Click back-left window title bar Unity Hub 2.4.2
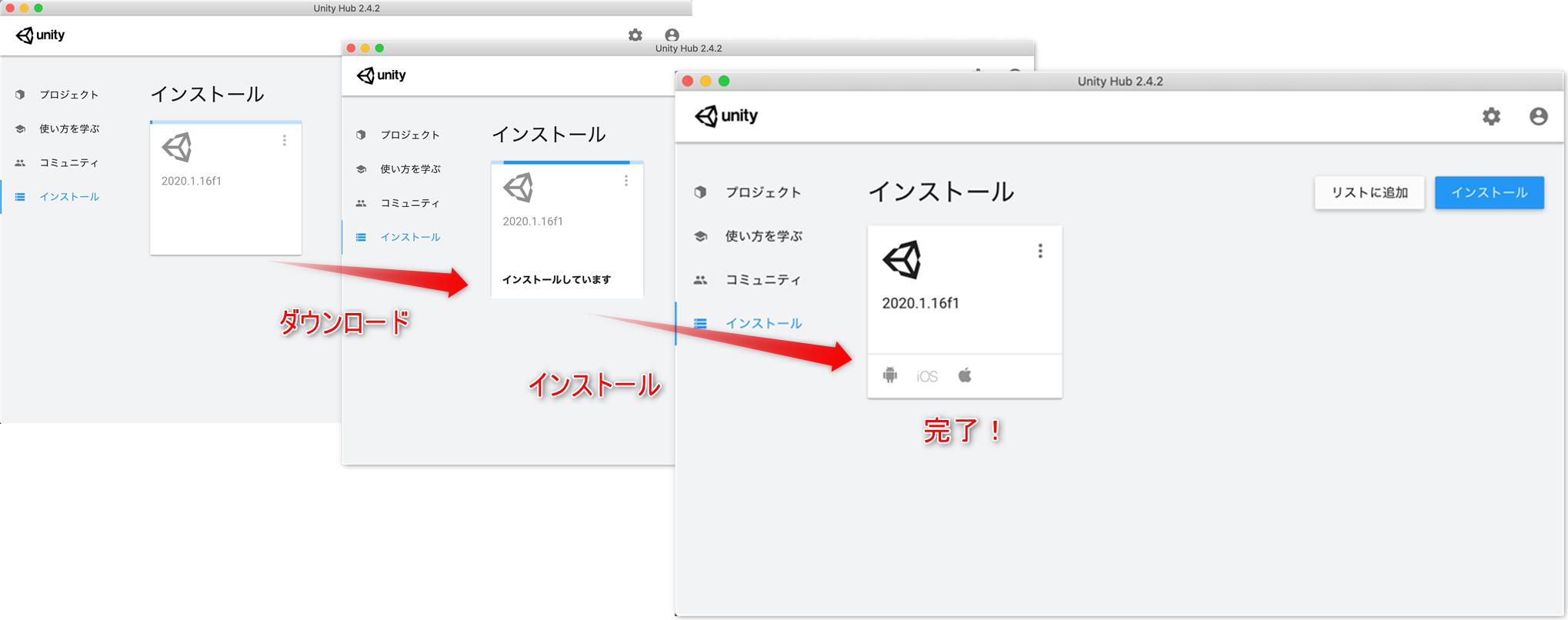 (x=346, y=8)
